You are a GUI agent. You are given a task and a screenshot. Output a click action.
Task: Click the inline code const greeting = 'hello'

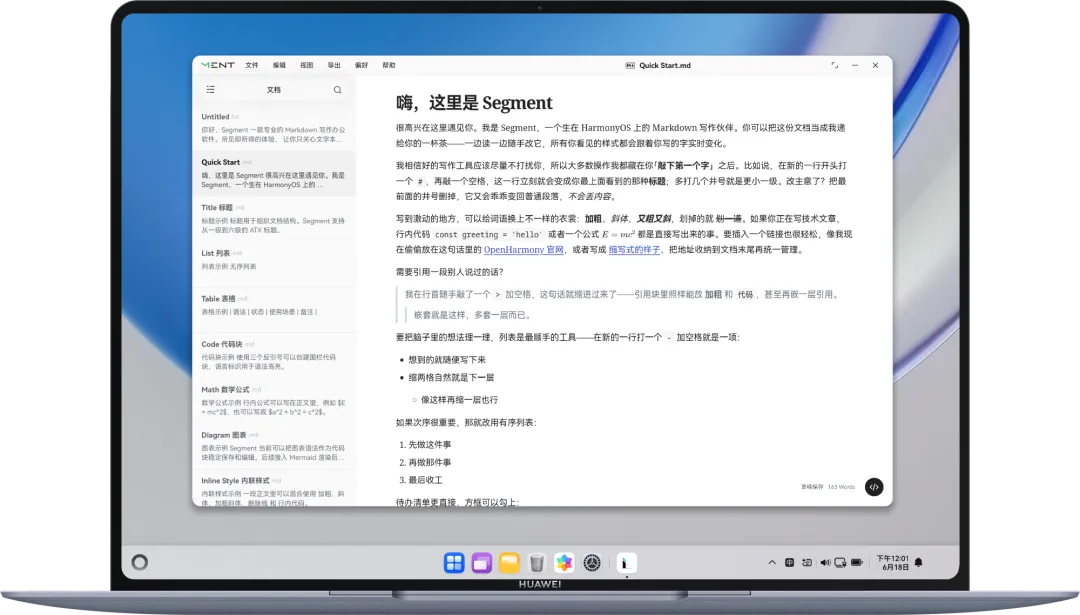489,235
